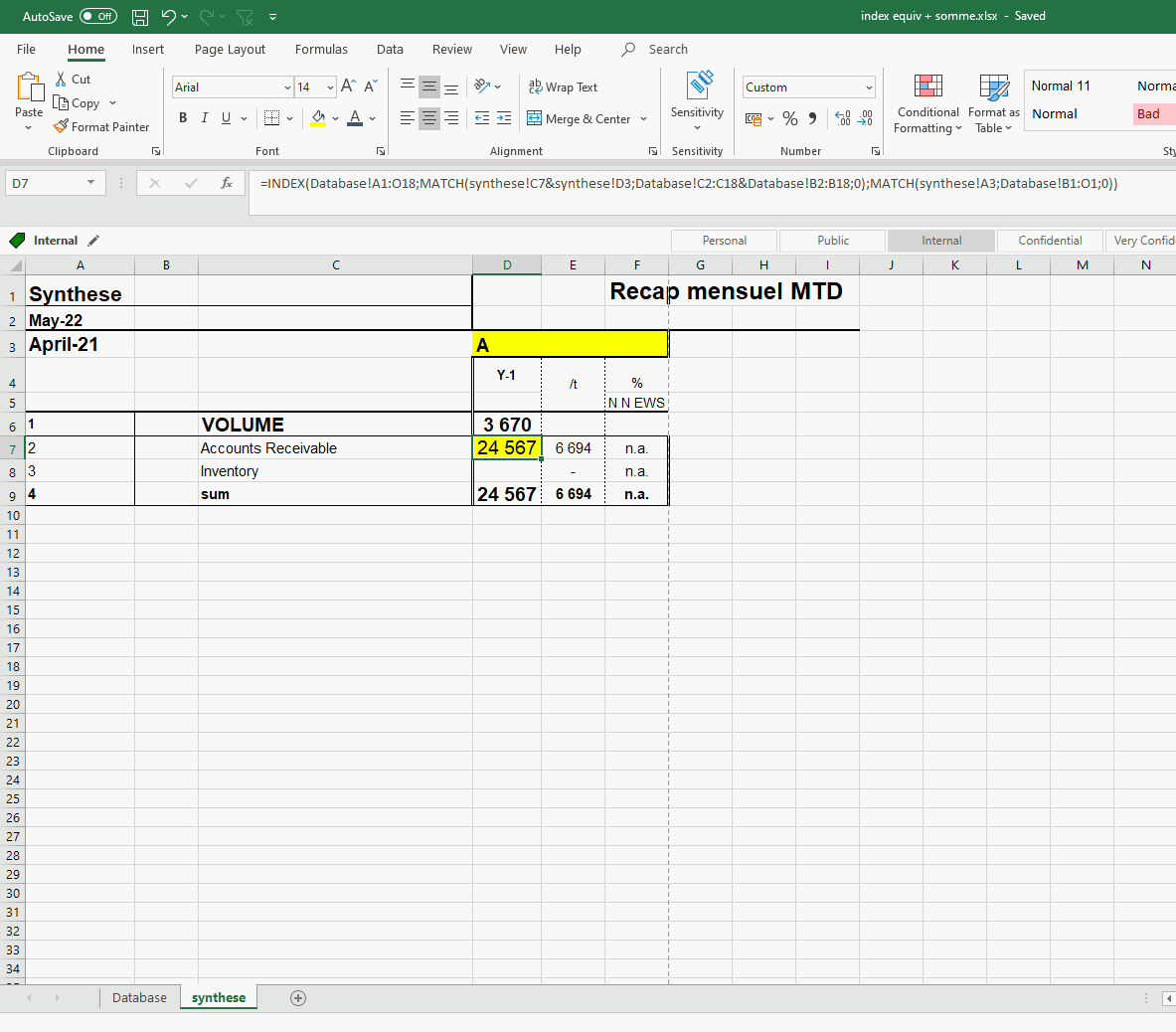Image resolution: width=1176 pixels, height=1032 pixels.
Task: Click the Save icon in title bar
Action: (x=140, y=17)
